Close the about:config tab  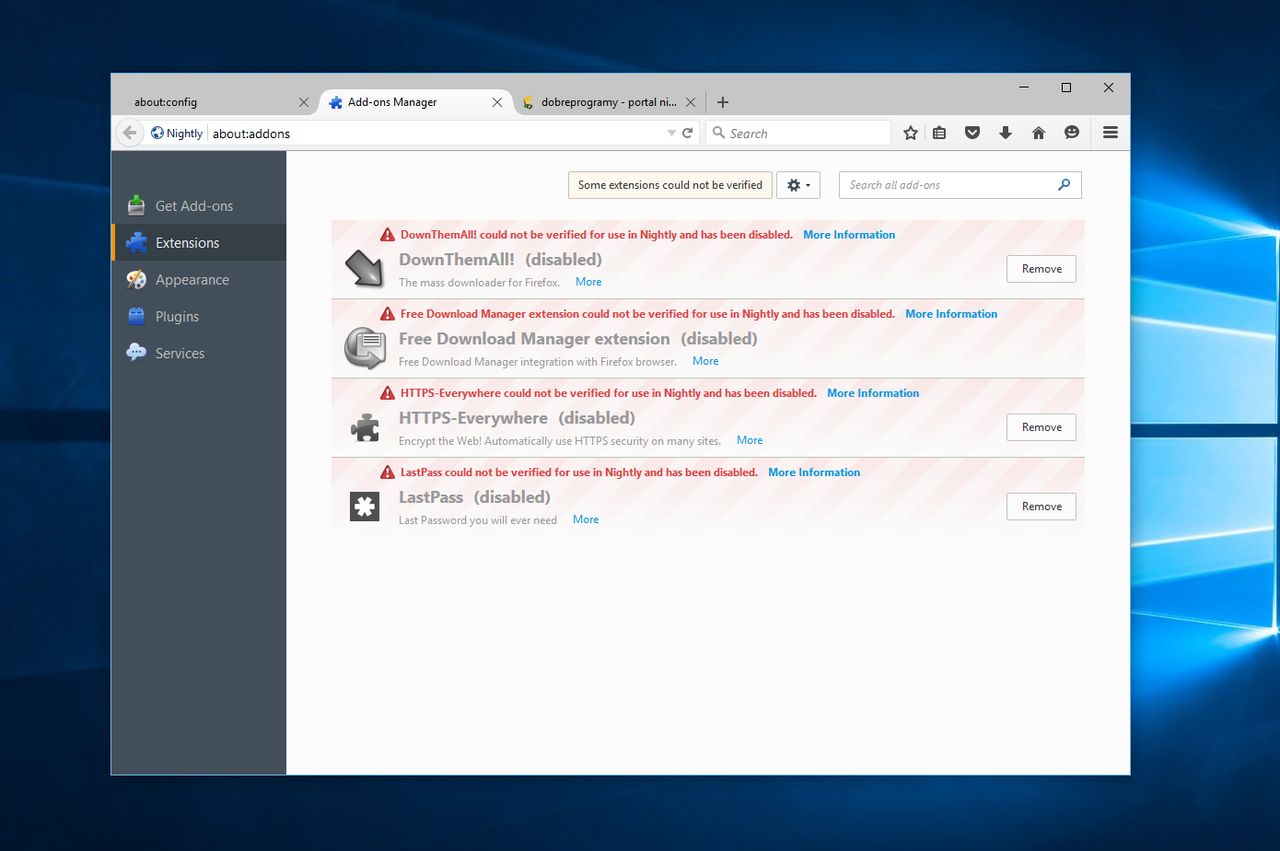(x=304, y=102)
